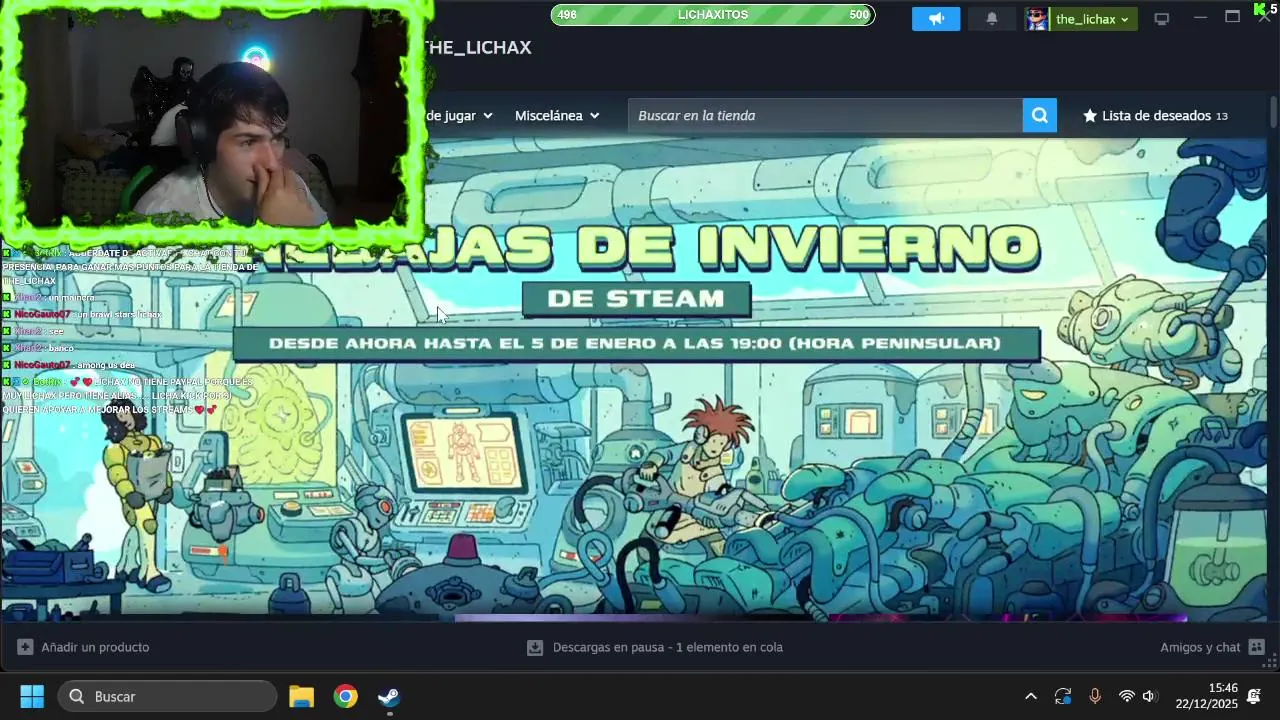Click the store page vertical scrollbar
The image size is (1280, 720).
1273,113
